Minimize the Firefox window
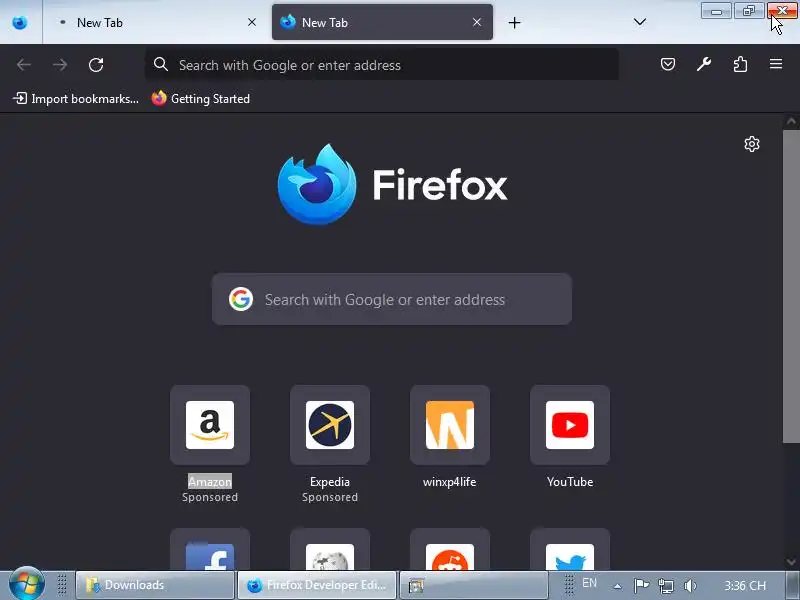This screenshot has height=600, width=800. (716, 11)
